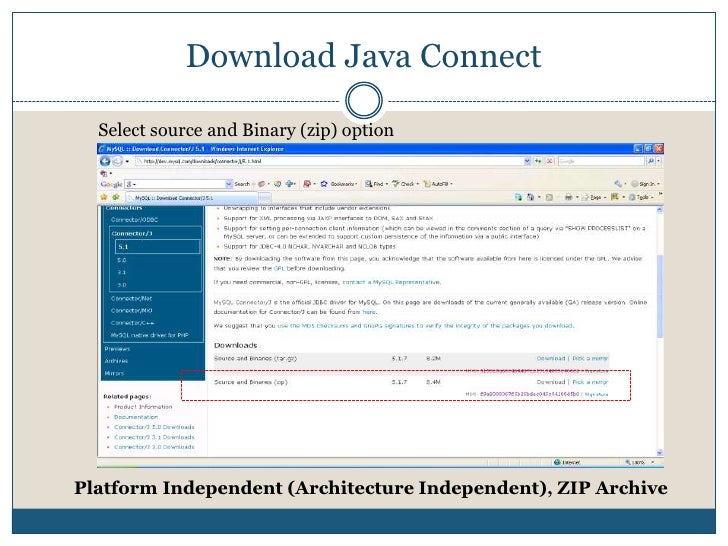Open MySQL native driver for PHP link
This screenshot has width=728, height=546.
[x=150, y=335]
